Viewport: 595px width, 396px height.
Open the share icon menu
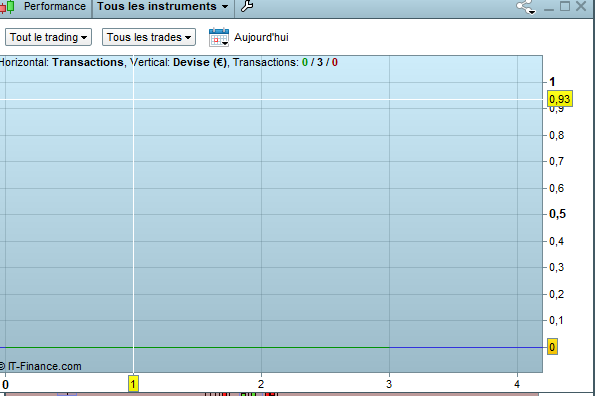point(526,7)
